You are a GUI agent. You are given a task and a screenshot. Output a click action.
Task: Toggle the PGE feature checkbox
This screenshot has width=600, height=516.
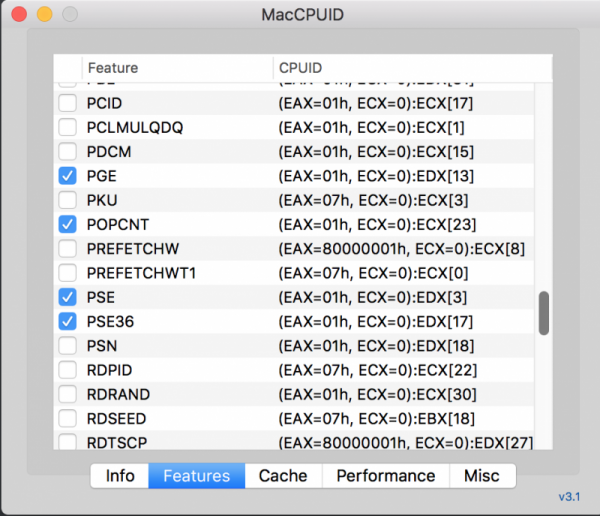pyautogui.click(x=68, y=176)
